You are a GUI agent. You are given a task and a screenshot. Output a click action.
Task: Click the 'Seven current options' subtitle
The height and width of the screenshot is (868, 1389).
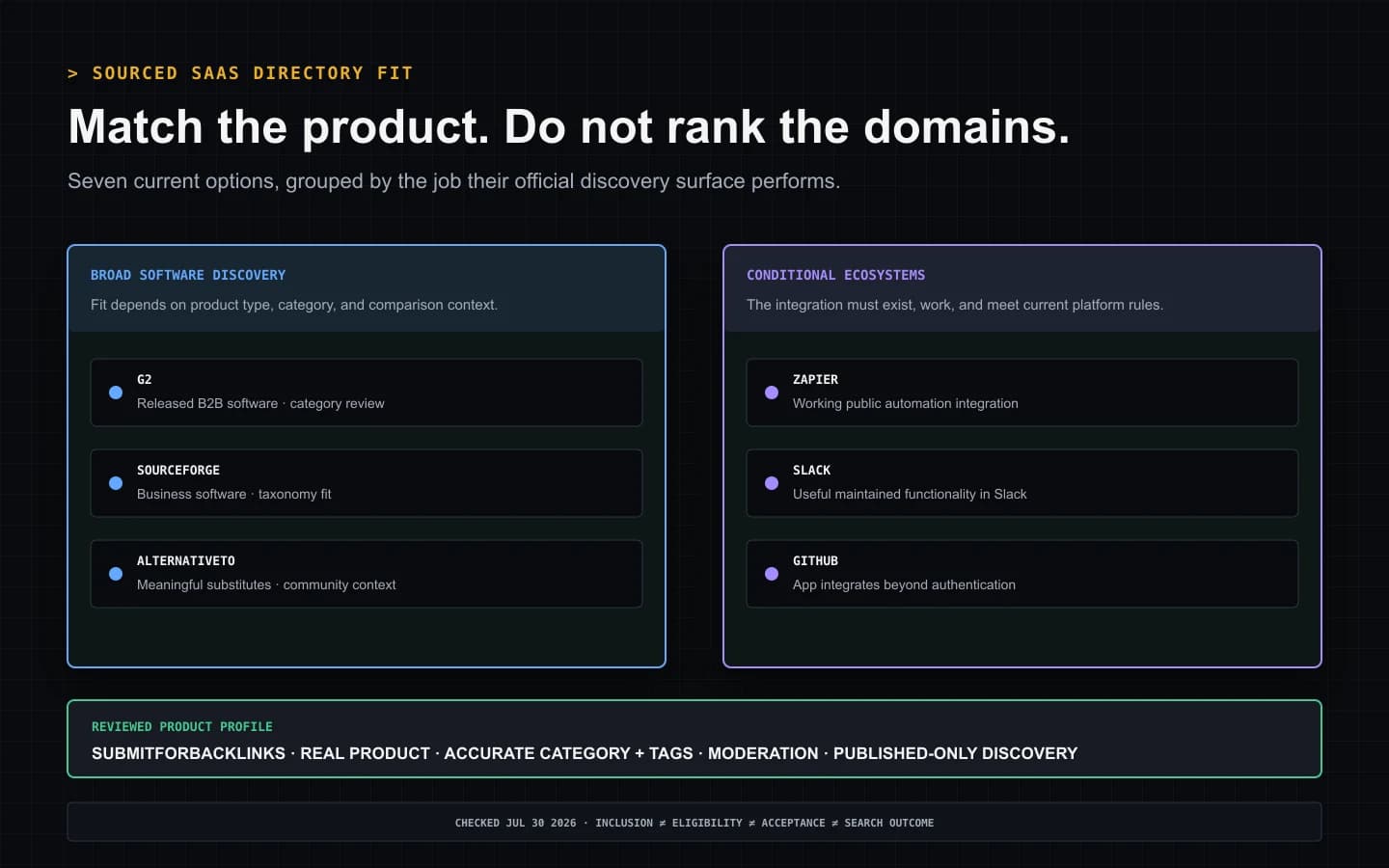click(x=453, y=181)
